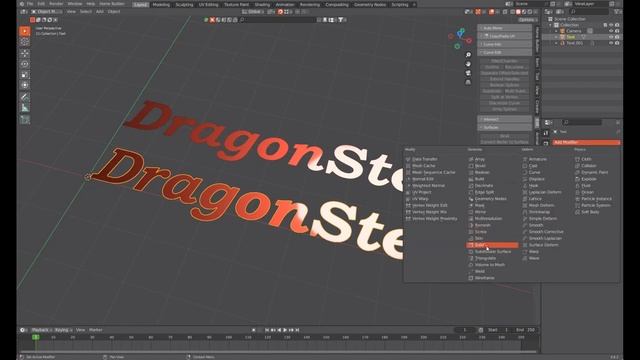The image size is (640, 360).
Task: Click the viewport zoom magnifier gizmo
Action: click(x=468, y=55)
